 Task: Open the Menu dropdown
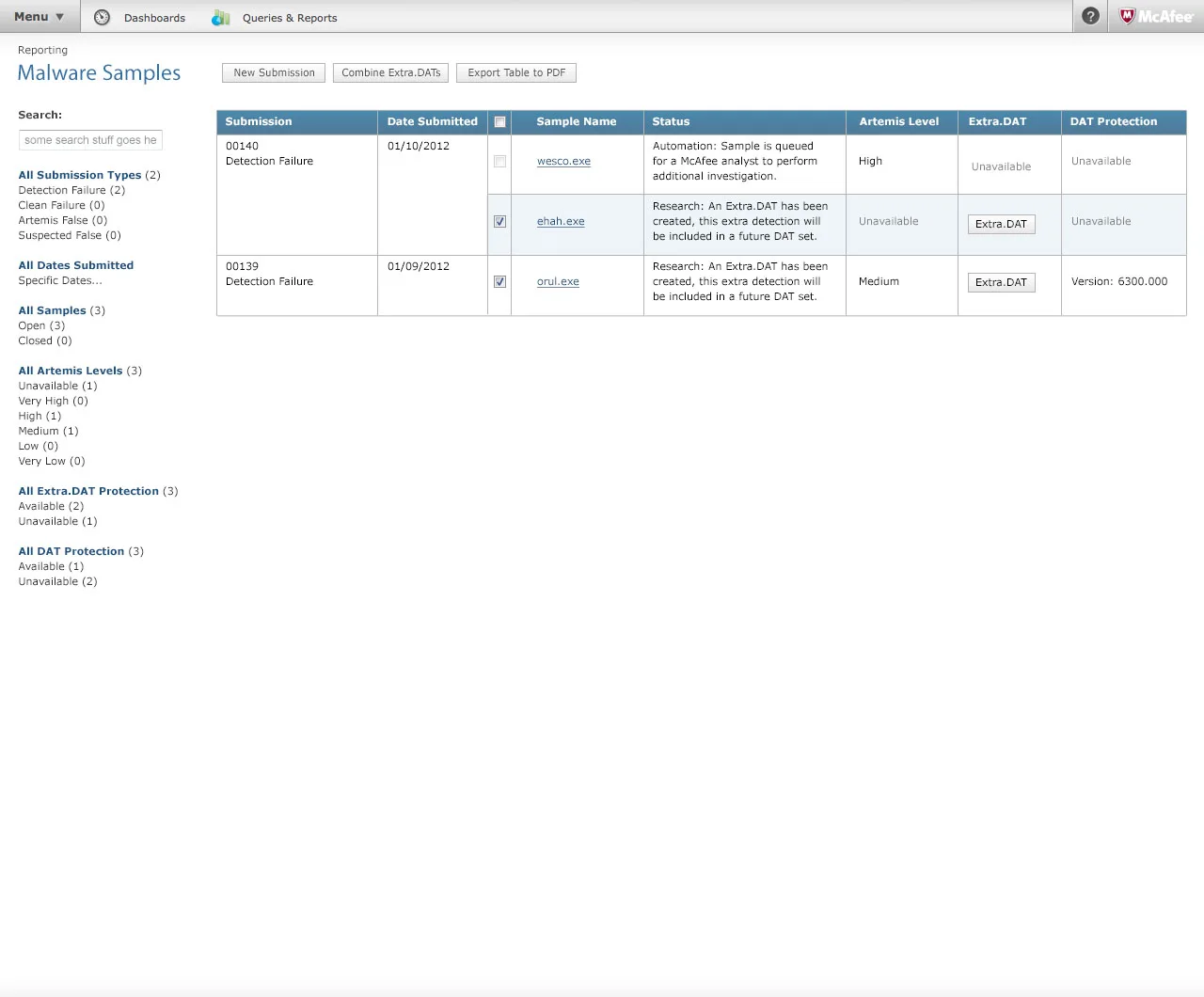tap(40, 16)
